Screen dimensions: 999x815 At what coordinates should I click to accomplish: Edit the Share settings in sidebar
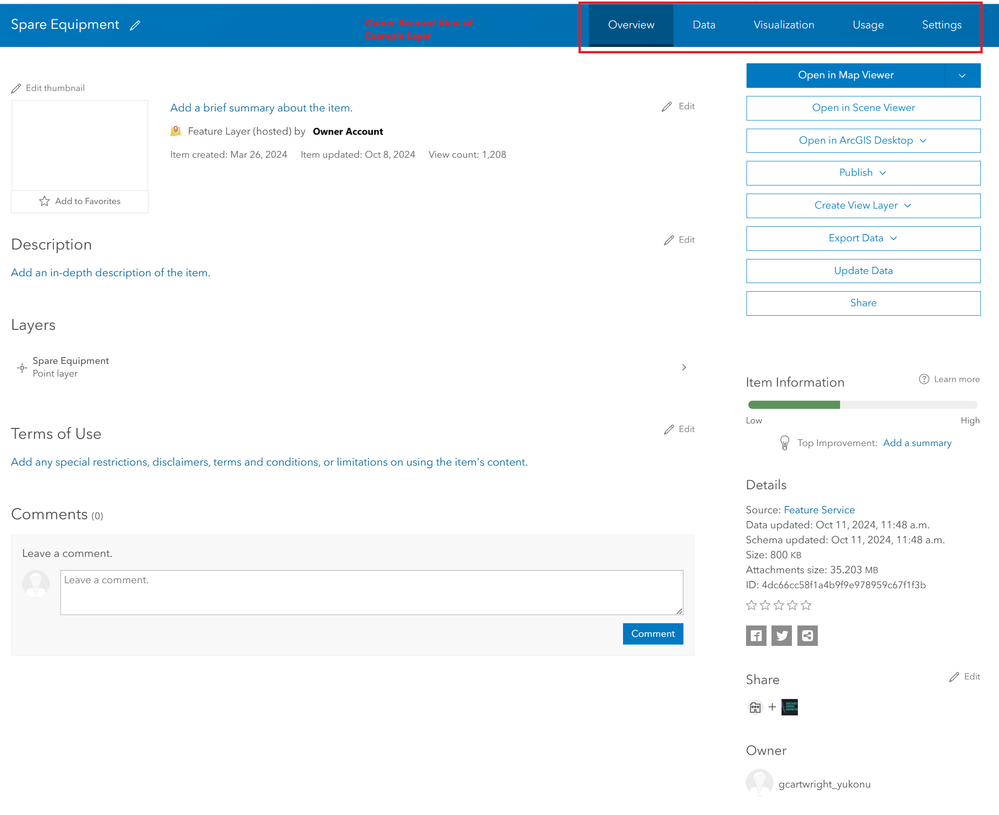(965, 677)
